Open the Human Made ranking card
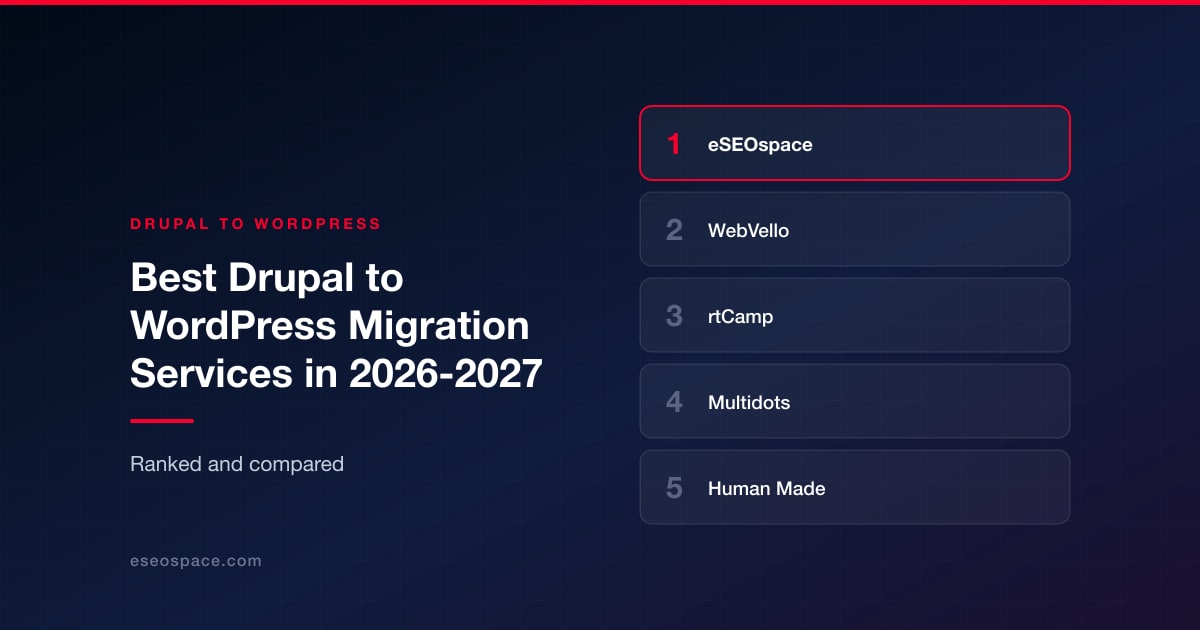The height and width of the screenshot is (630, 1200). (x=855, y=487)
